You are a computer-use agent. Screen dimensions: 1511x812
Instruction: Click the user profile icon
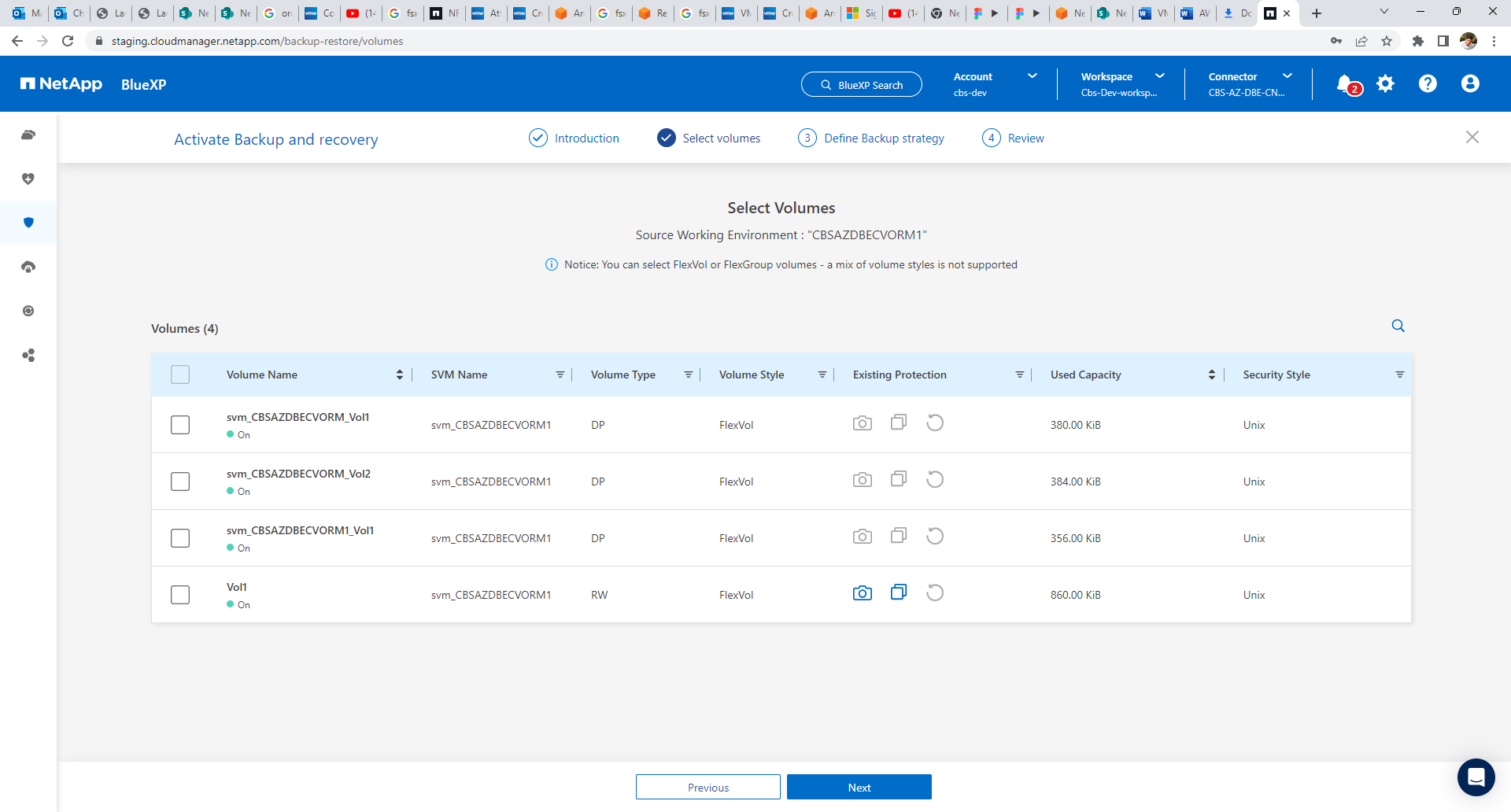coord(1470,84)
